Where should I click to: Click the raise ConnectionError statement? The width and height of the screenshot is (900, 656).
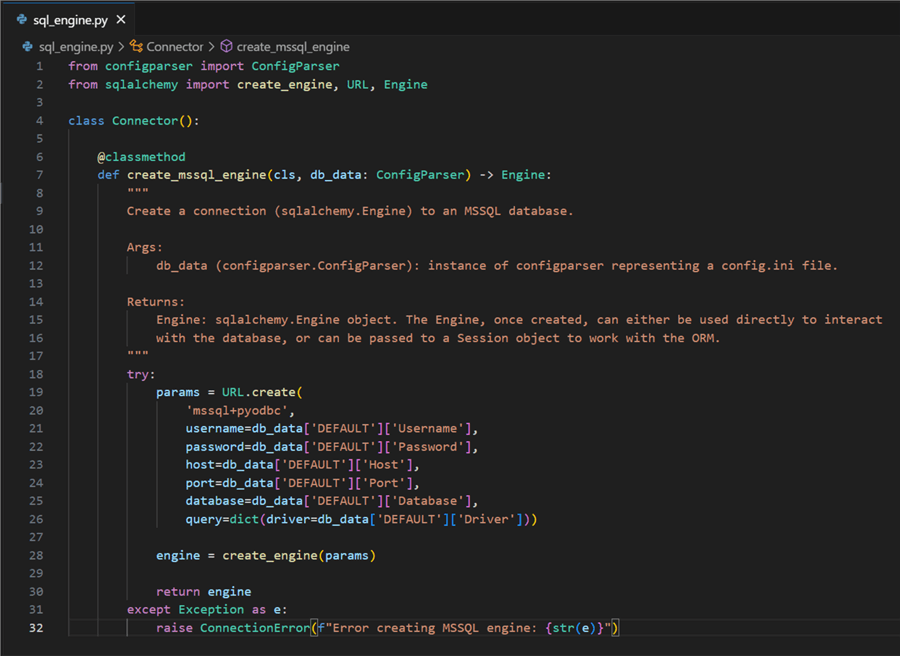pyautogui.click(x=236, y=627)
